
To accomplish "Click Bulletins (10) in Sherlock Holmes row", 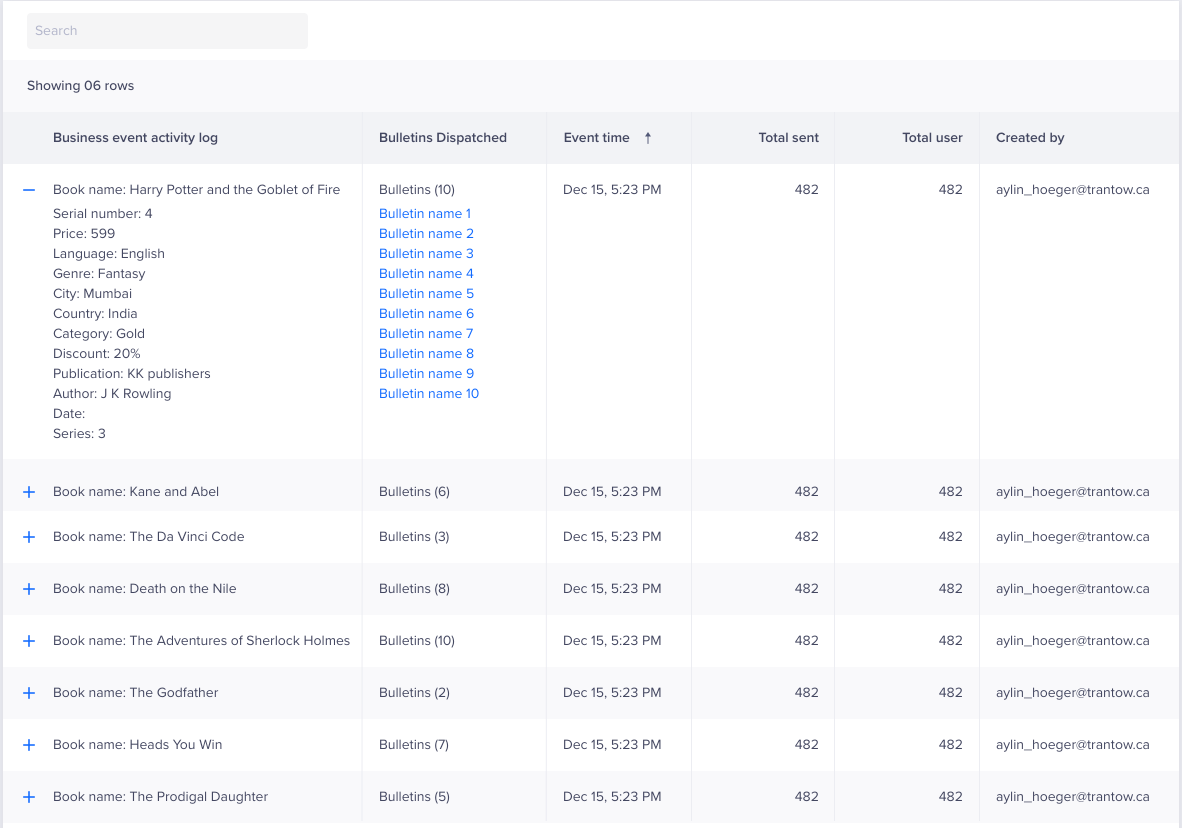I will (417, 641).
